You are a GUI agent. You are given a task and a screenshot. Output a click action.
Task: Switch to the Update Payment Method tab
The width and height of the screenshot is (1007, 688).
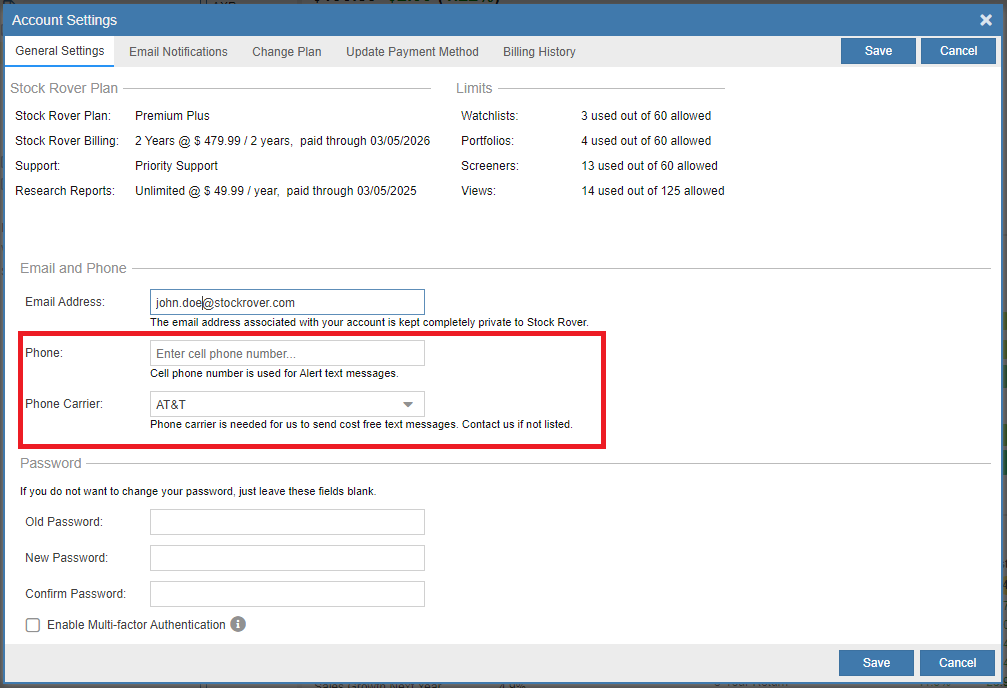[412, 51]
